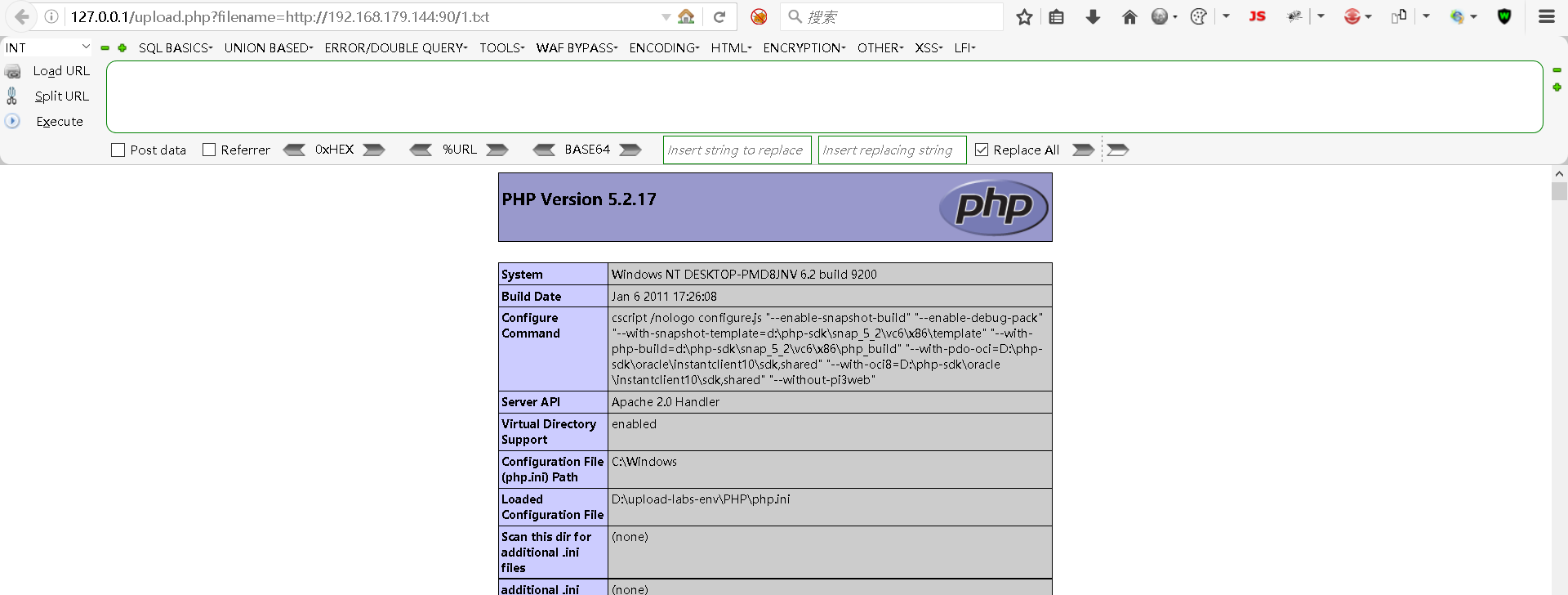Enable the Referrer checkbox
1568x595 pixels.
[209, 150]
